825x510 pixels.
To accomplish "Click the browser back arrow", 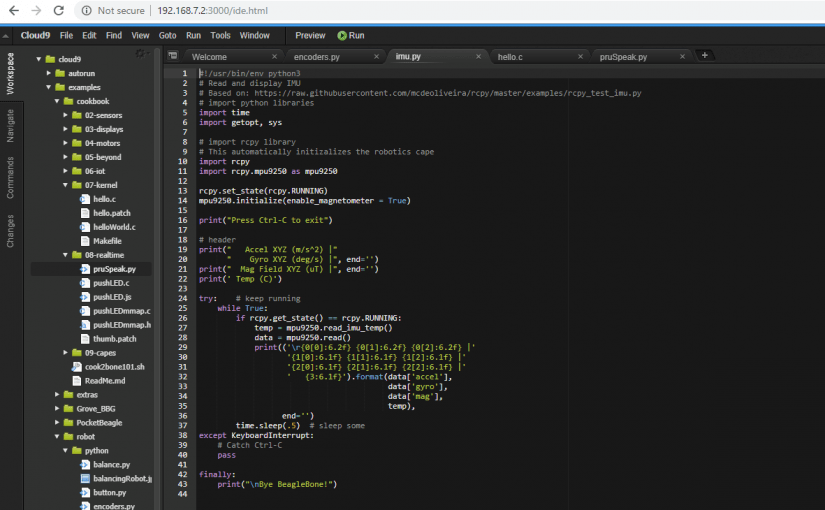I will pos(14,11).
